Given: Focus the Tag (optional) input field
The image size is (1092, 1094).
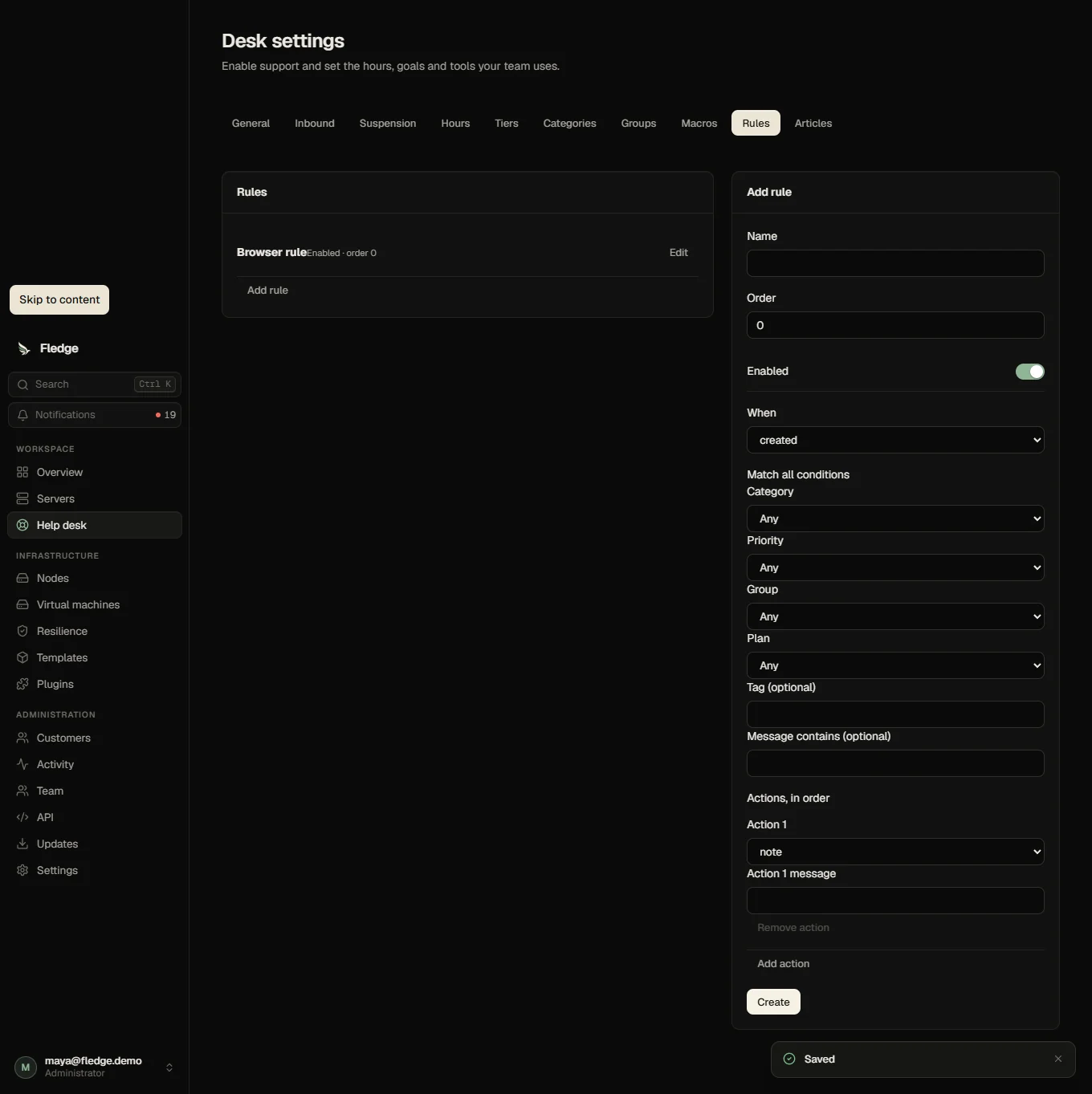Looking at the screenshot, I should 895,714.
